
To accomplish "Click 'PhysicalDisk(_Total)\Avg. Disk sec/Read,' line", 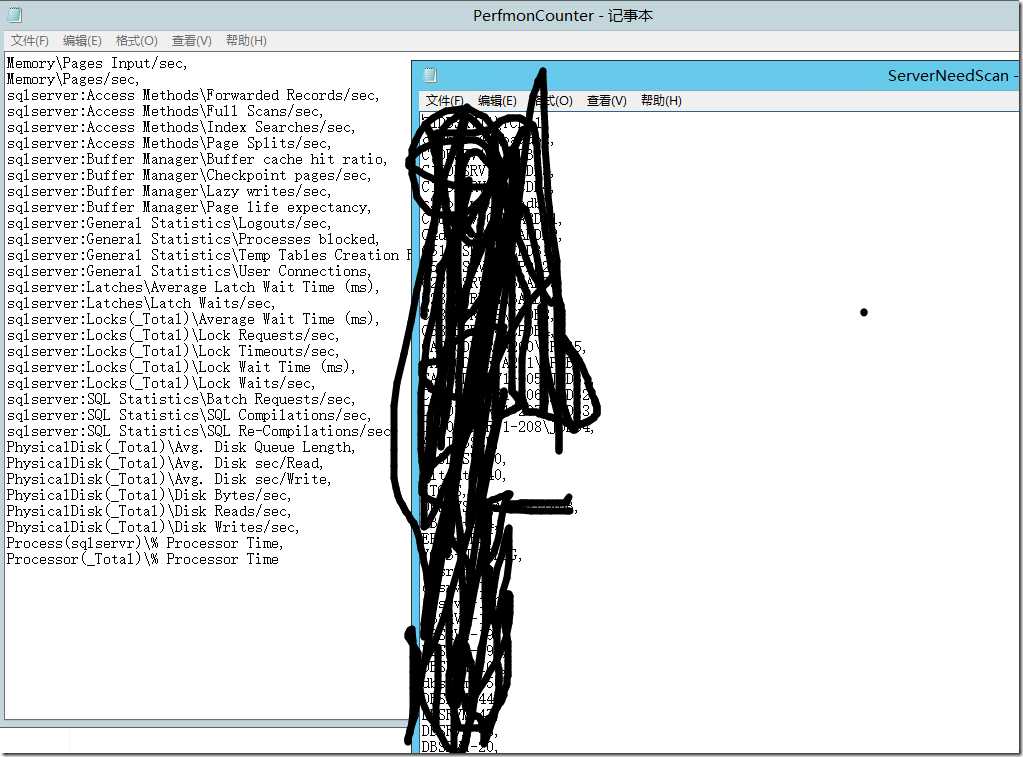I will tap(165, 463).
